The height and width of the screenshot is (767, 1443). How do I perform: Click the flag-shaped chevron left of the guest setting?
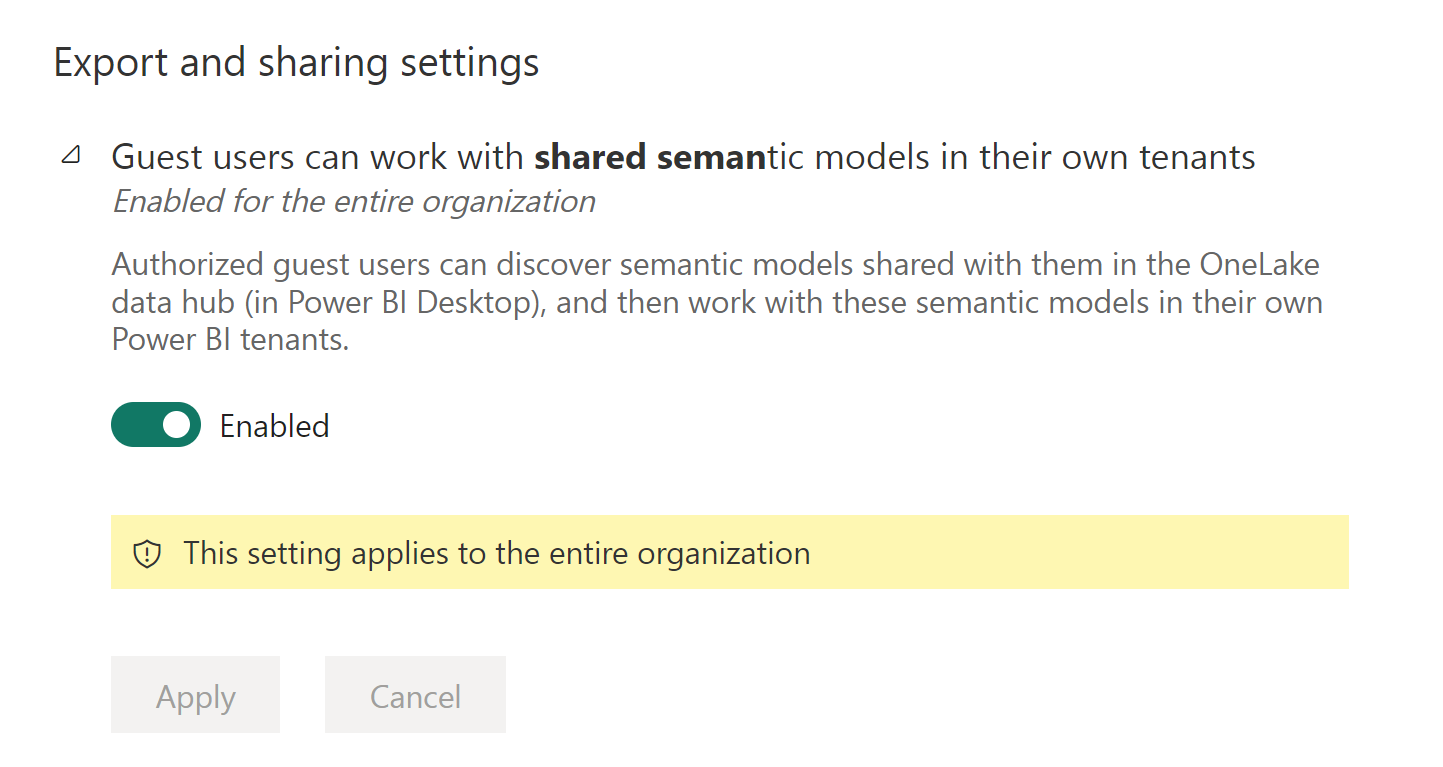point(71,155)
